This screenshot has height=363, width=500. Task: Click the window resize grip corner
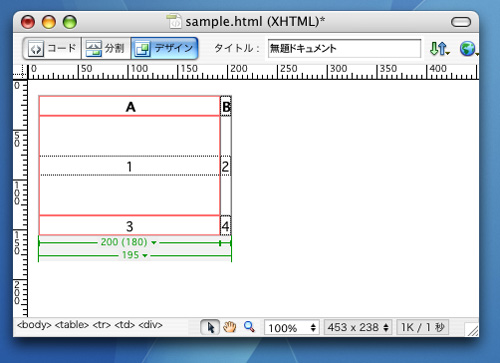point(472,329)
